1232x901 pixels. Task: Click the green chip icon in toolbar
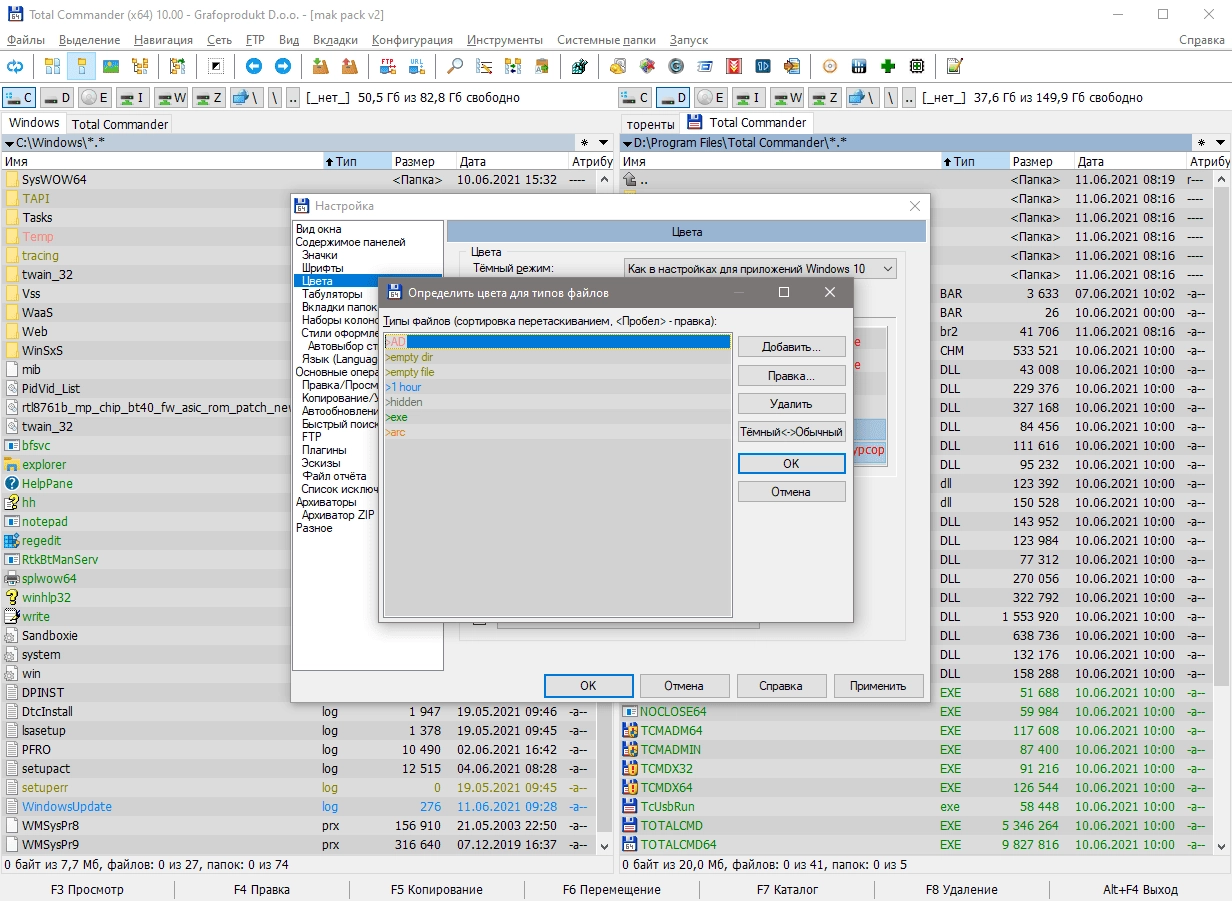pos(916,66)
